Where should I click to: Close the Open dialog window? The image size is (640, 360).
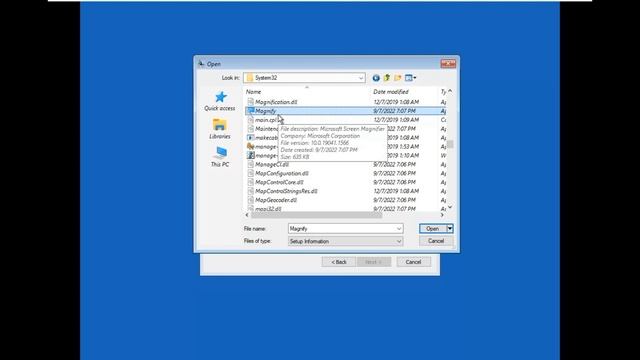(x=448, y=64)
